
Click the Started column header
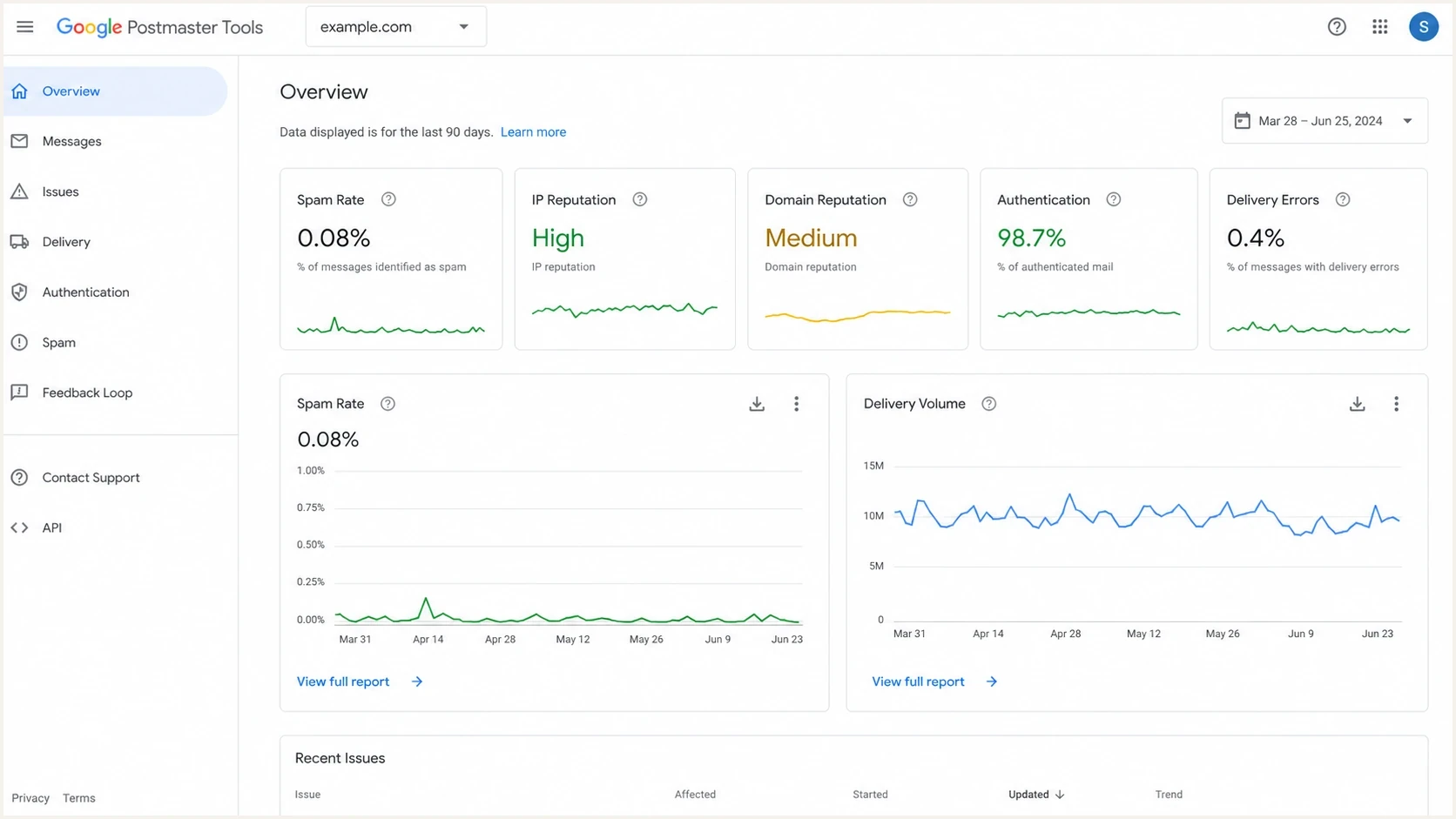(x=870, y=795)
